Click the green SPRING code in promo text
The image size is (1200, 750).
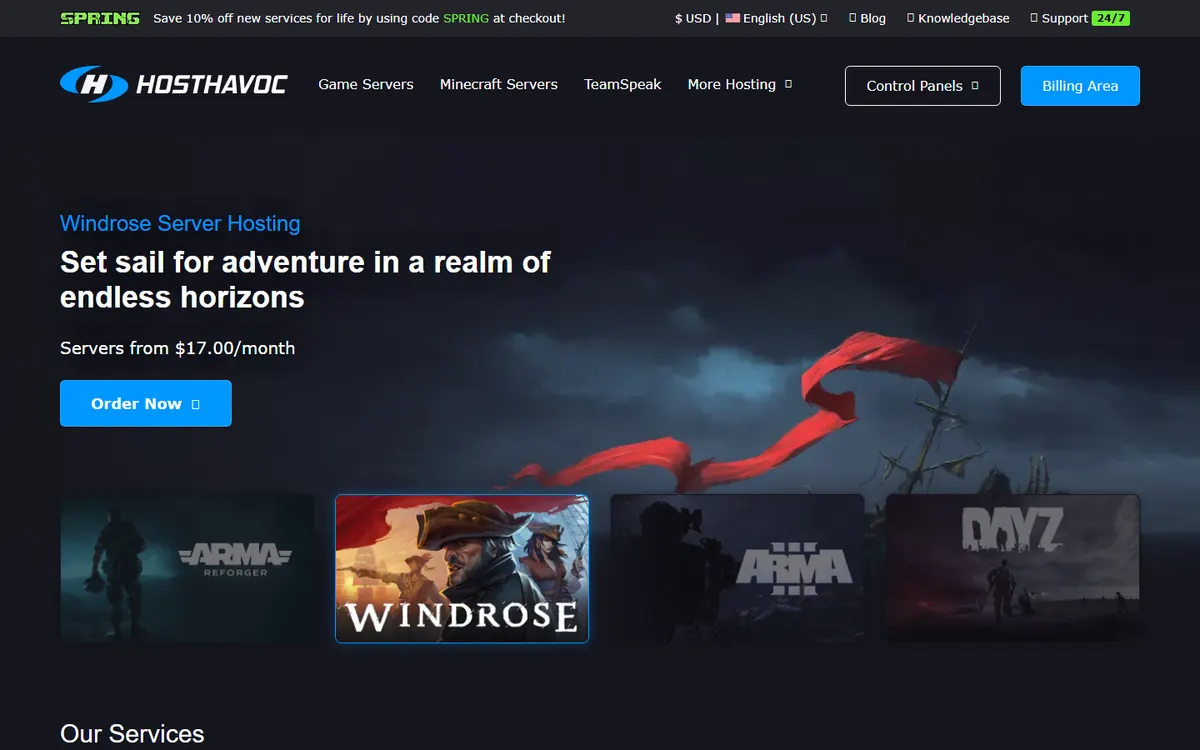pos(466,18)
